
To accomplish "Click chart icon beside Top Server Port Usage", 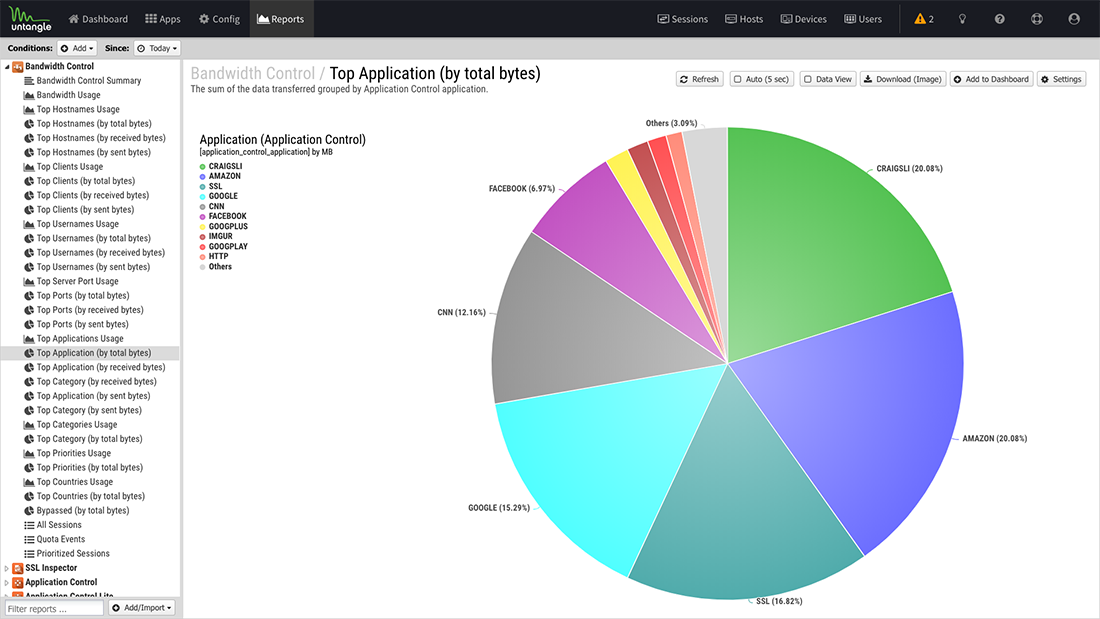I will coord(29,281).
